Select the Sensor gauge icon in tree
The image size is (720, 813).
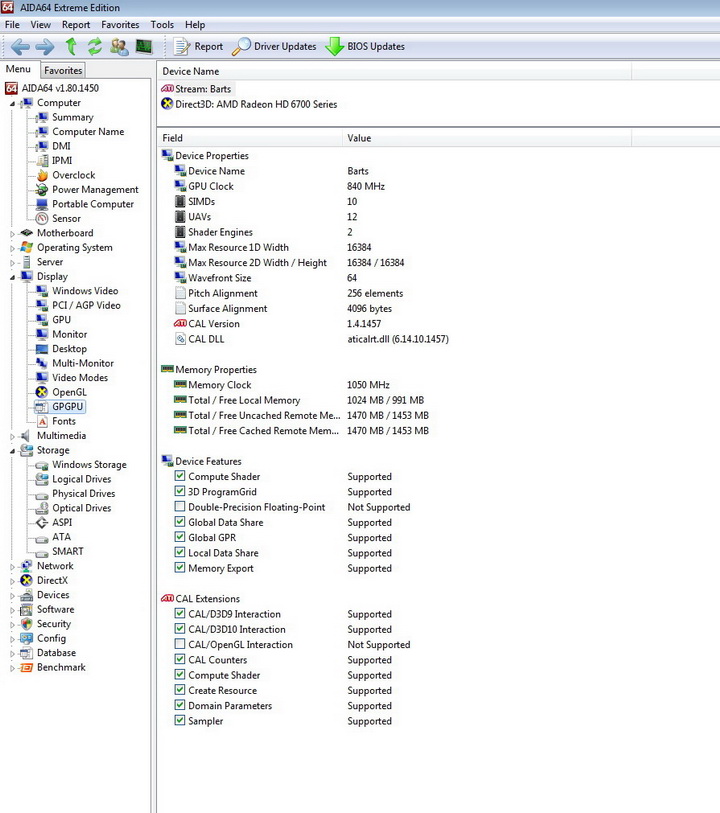coord(42,219)
